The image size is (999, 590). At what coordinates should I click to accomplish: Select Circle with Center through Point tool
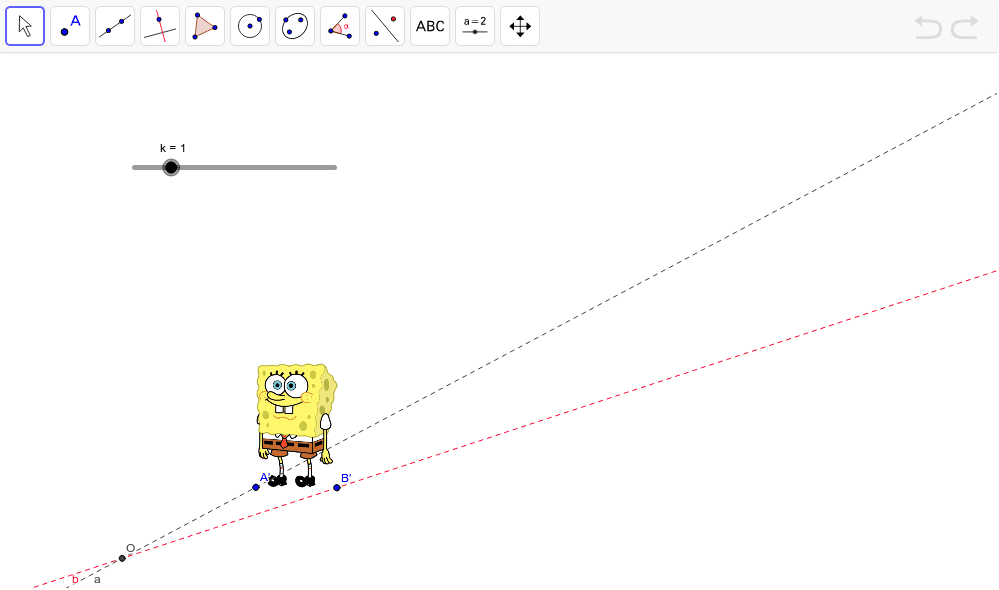[x=250, y=26]
